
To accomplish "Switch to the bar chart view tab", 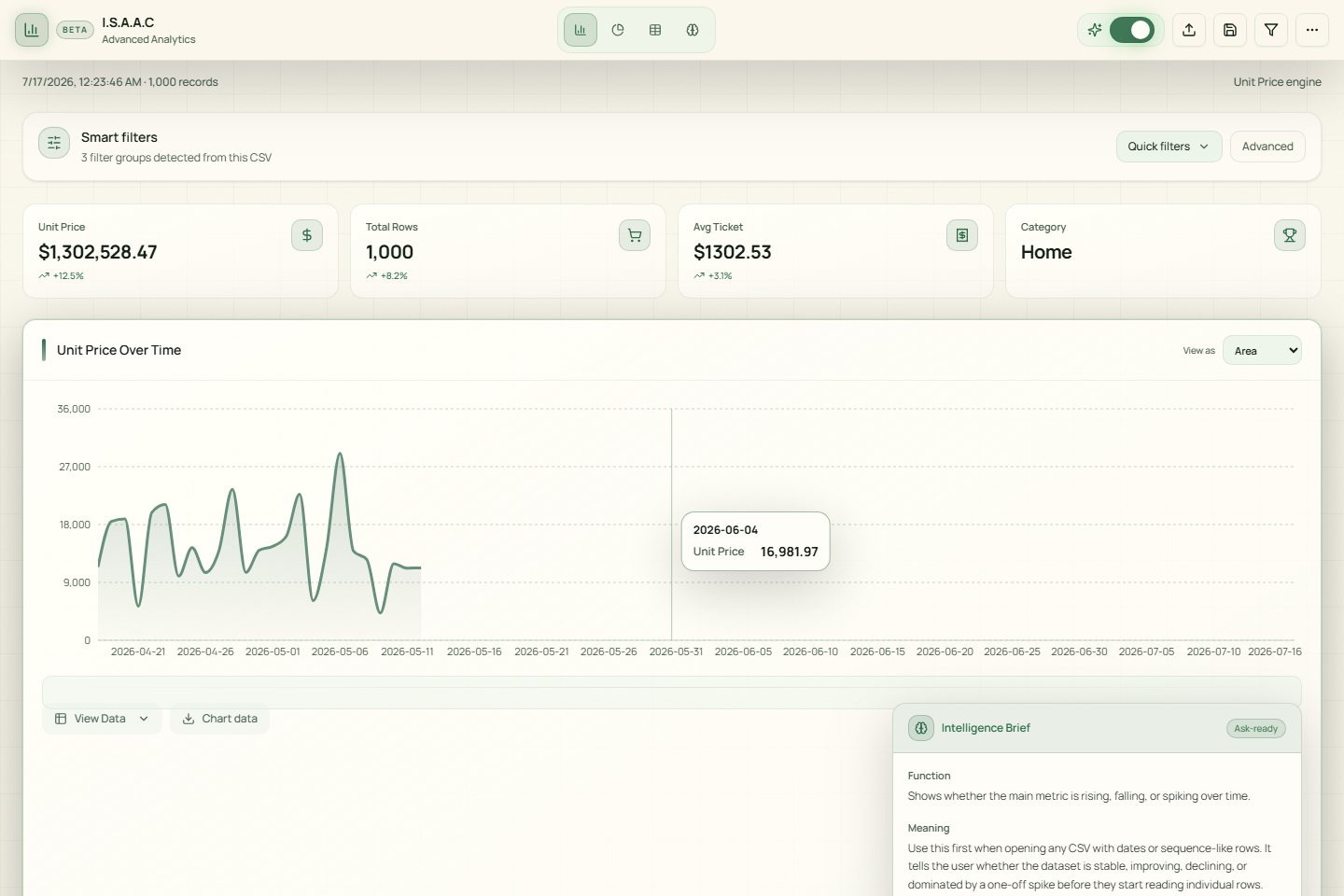I will [x=581, y=30].
